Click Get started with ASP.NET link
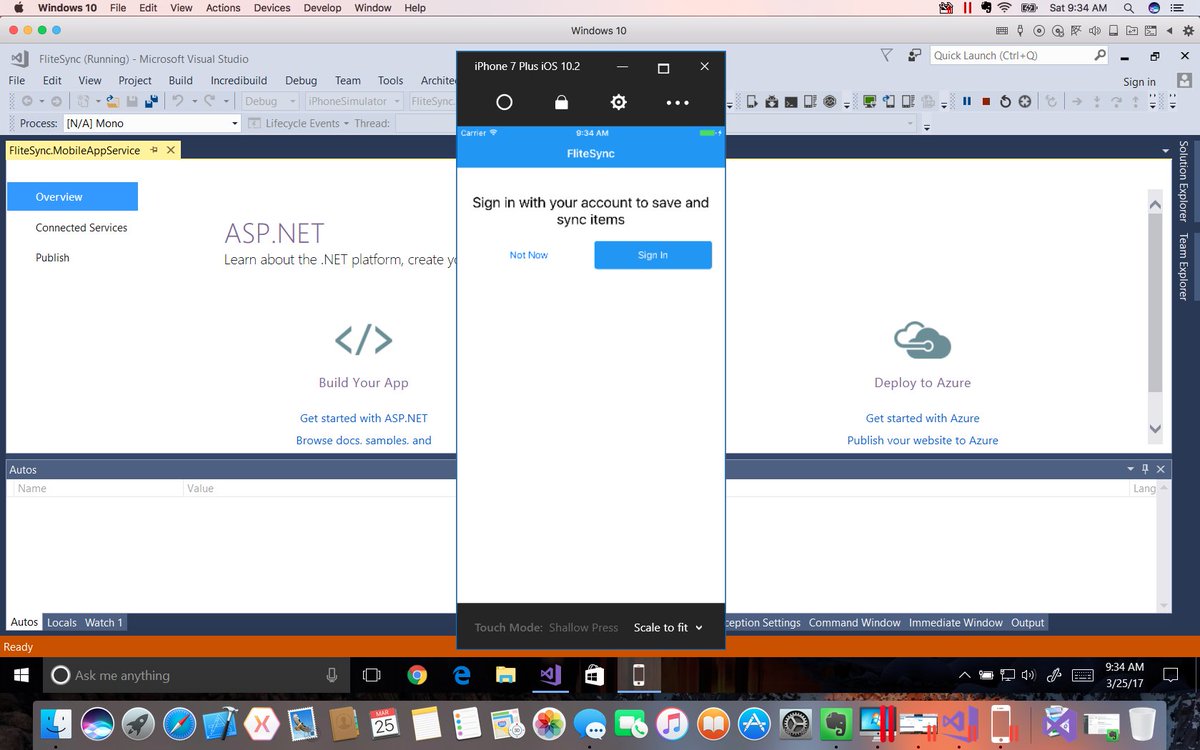The image size is (1200, 750). pyautogui.click(x=364, y=418)
